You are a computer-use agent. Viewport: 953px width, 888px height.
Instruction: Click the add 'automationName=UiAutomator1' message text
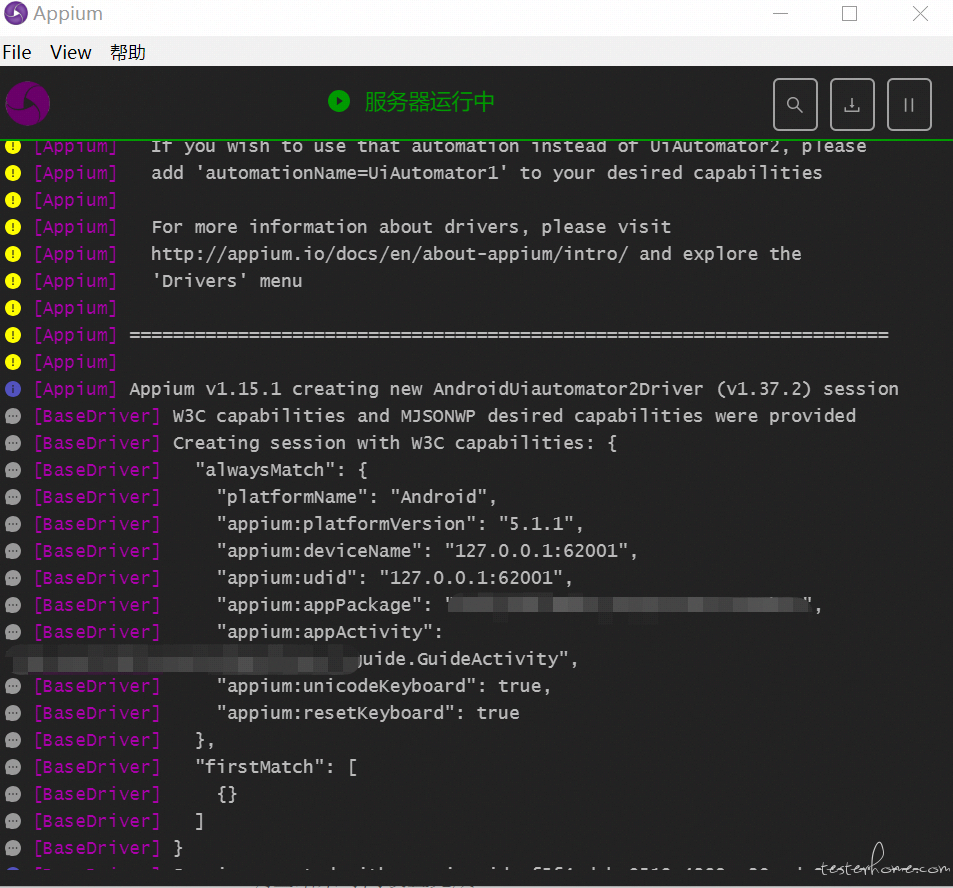coord(486,173)
